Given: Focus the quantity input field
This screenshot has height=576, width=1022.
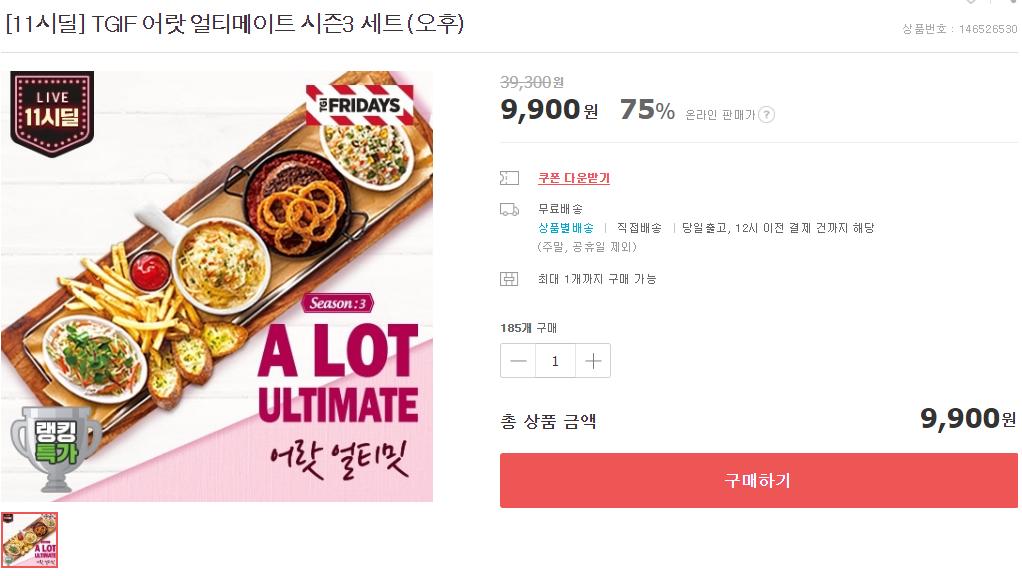Looking at the screenshot, I should click(x=555, y=361).
